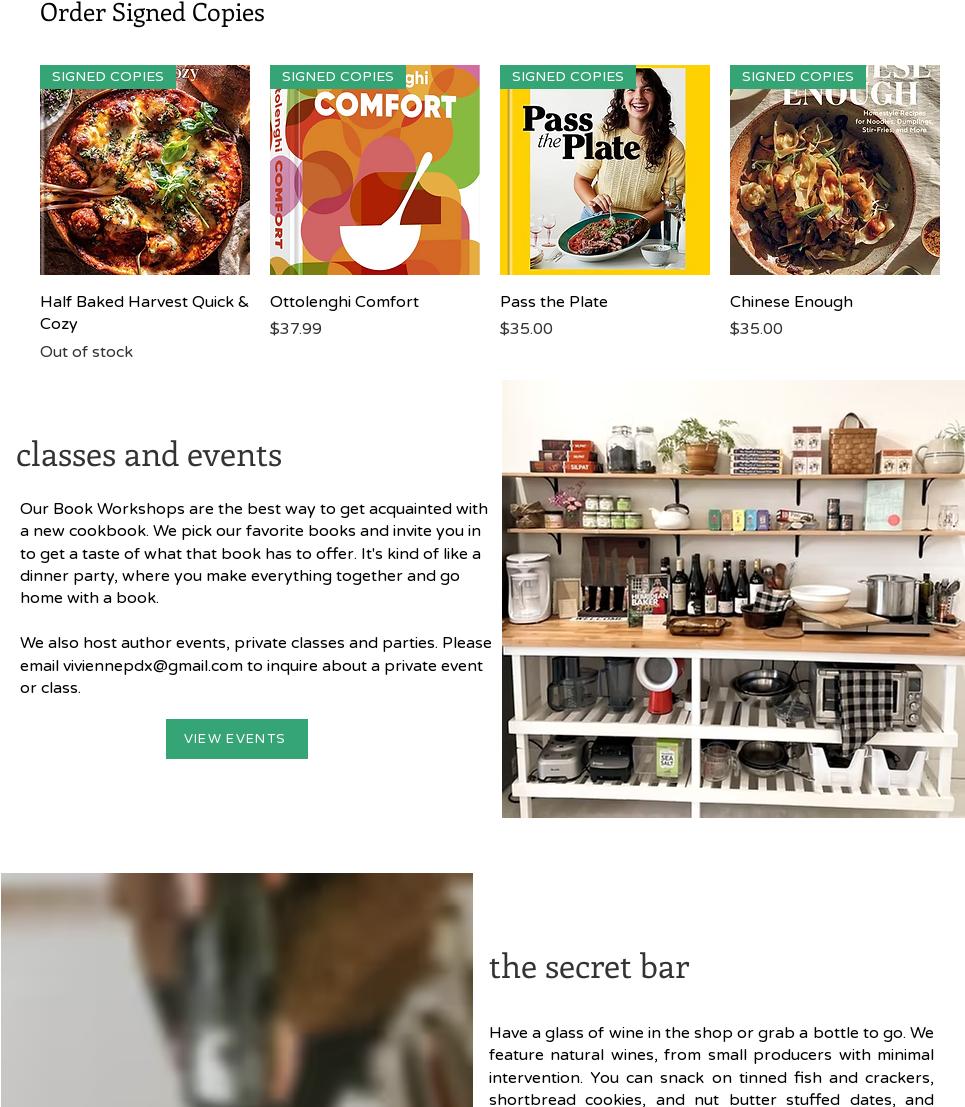
Task: Click the Chinese Enough title link
Action: tap(791, 301)
